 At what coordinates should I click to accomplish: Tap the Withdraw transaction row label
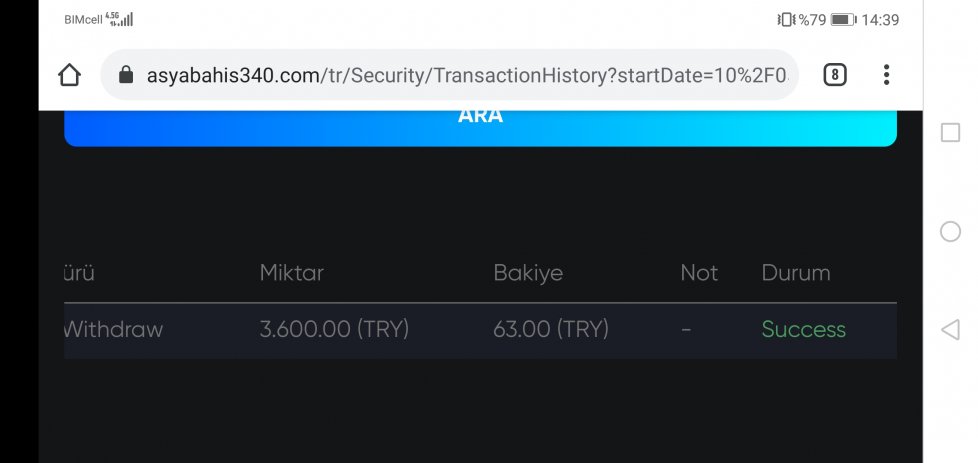tap(114, 329)
